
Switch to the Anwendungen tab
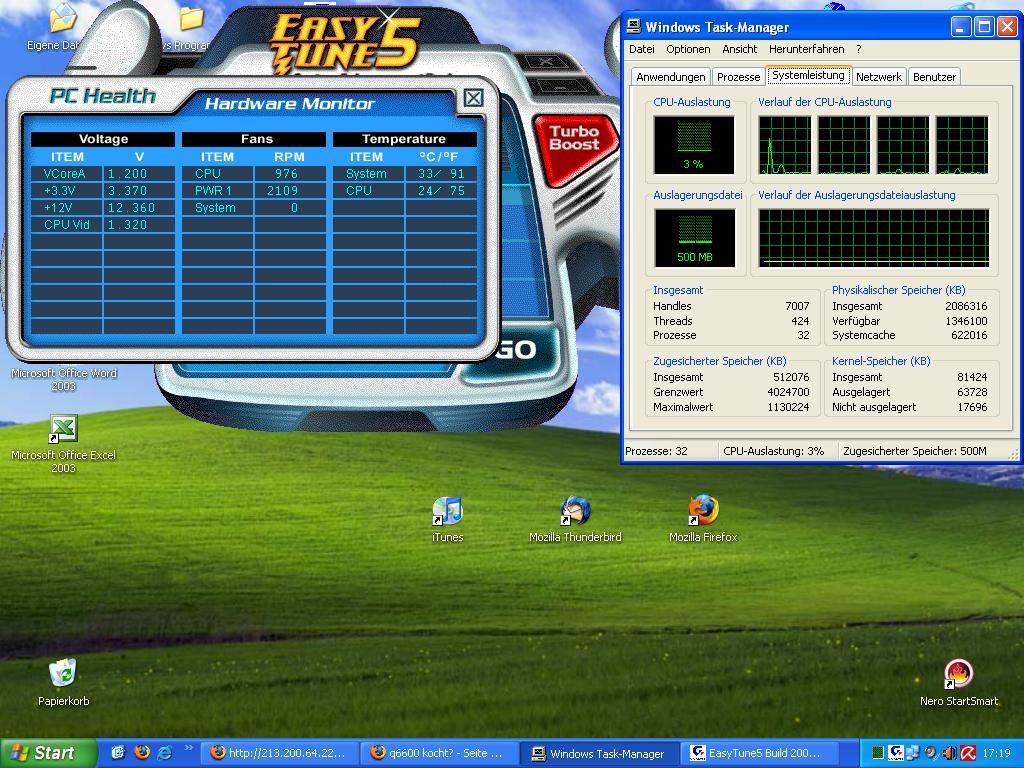[x=671, y=77]
